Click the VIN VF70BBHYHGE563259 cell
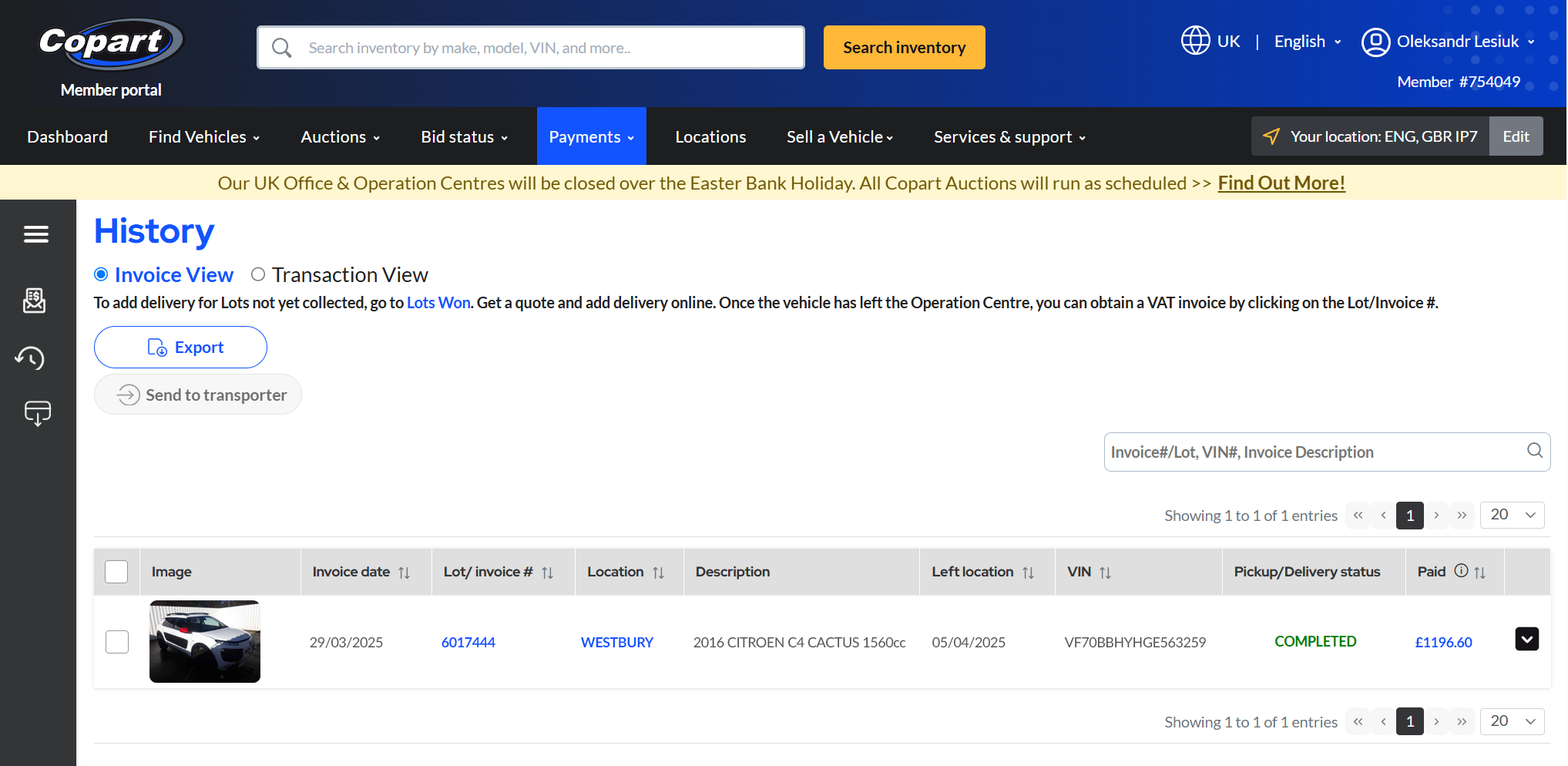 pos(1135,642)
